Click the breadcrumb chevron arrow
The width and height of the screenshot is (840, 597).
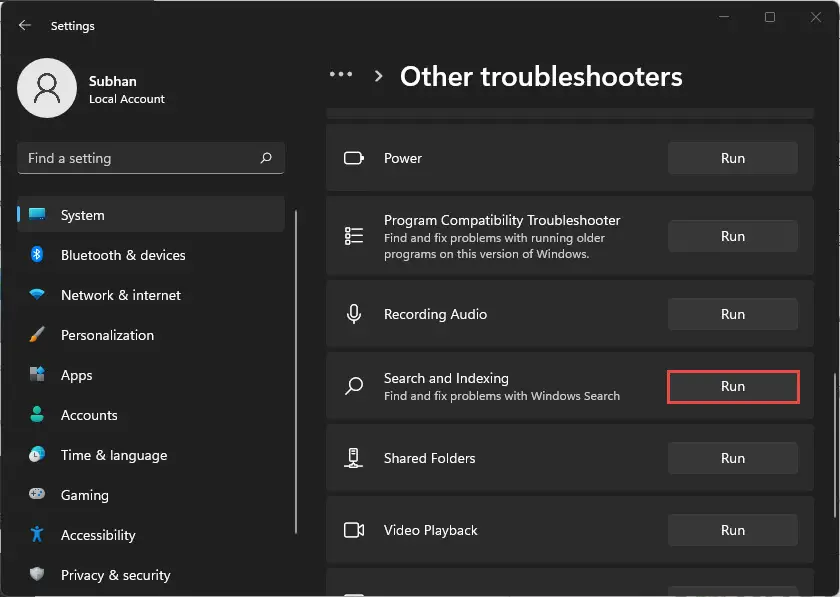378,76
